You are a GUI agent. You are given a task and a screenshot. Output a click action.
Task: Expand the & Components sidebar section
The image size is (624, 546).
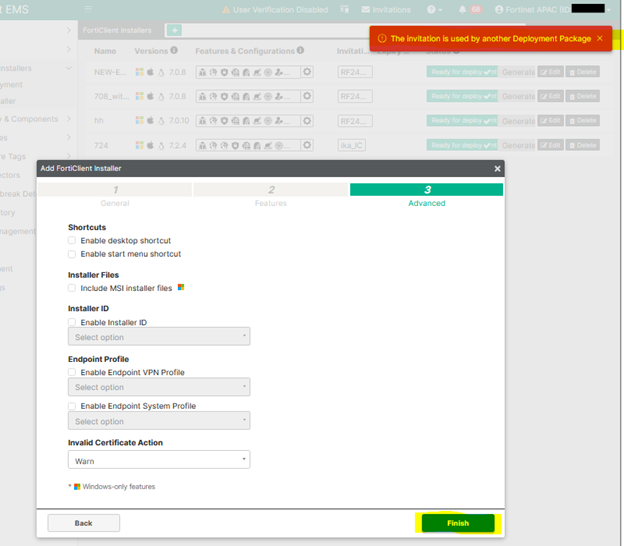pyautogui.click(x=68, y=119)
